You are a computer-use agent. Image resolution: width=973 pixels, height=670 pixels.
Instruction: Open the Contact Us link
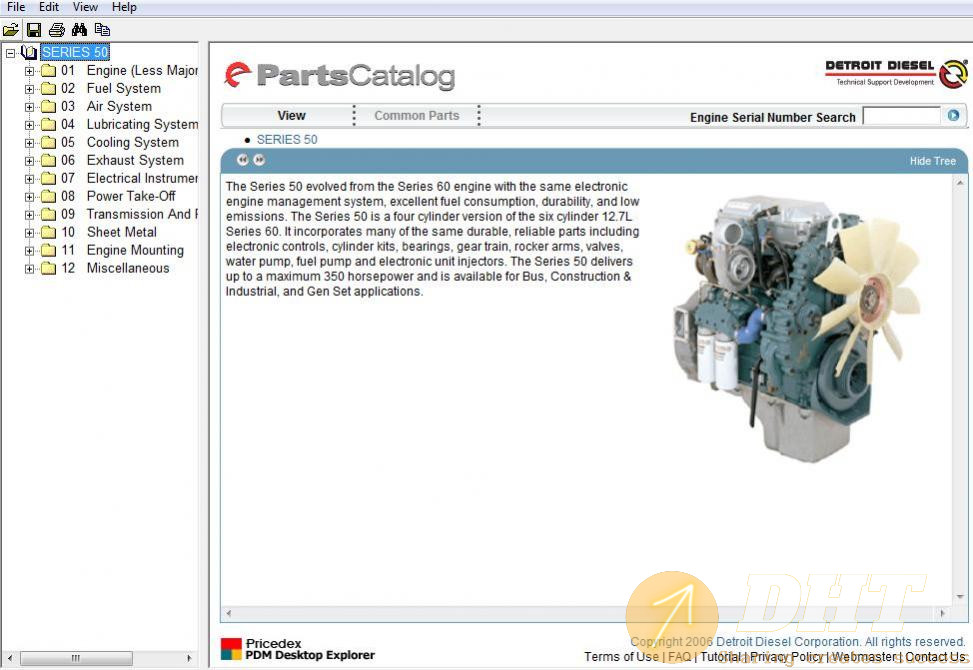pyautogui.click(x=936, y=656)
